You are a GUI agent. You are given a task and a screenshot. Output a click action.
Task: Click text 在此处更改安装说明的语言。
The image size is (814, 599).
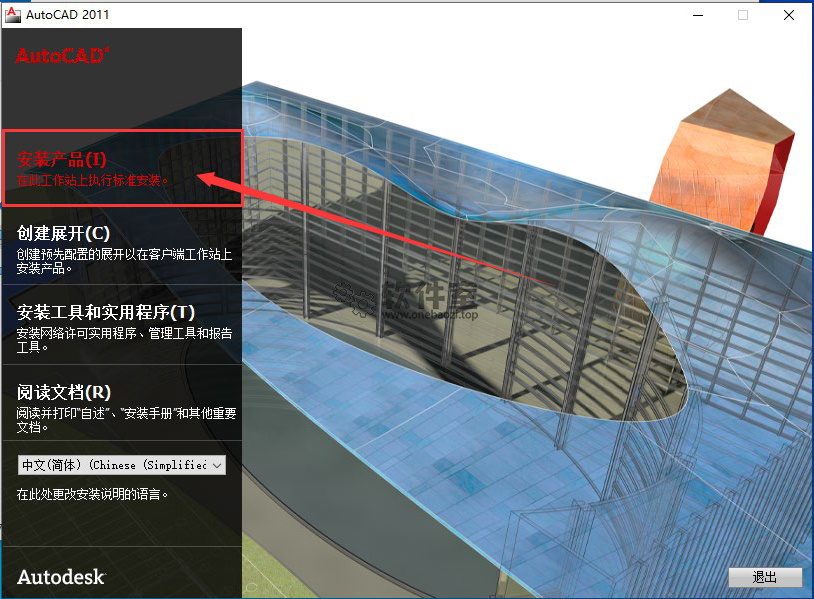coord(92,494)
